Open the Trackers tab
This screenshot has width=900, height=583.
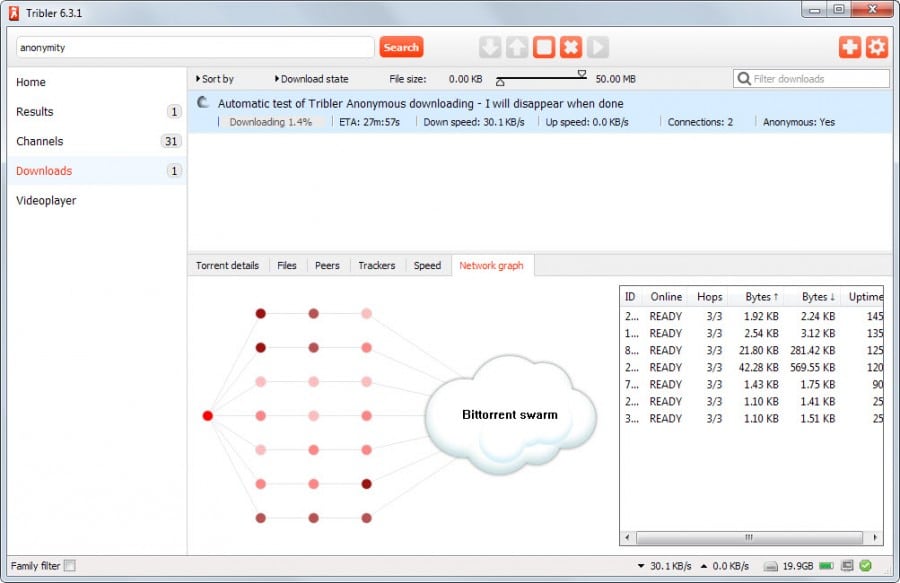(377, 266)
